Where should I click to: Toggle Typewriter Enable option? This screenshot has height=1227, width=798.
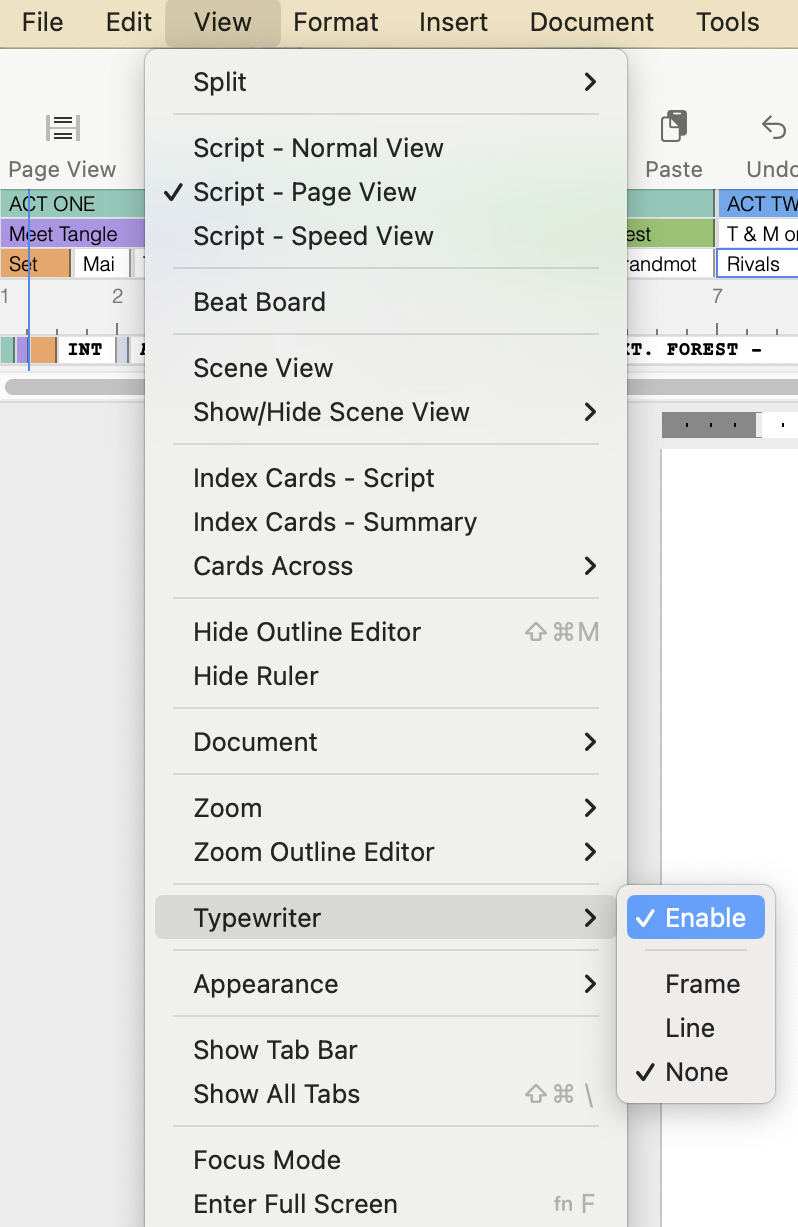696,918
